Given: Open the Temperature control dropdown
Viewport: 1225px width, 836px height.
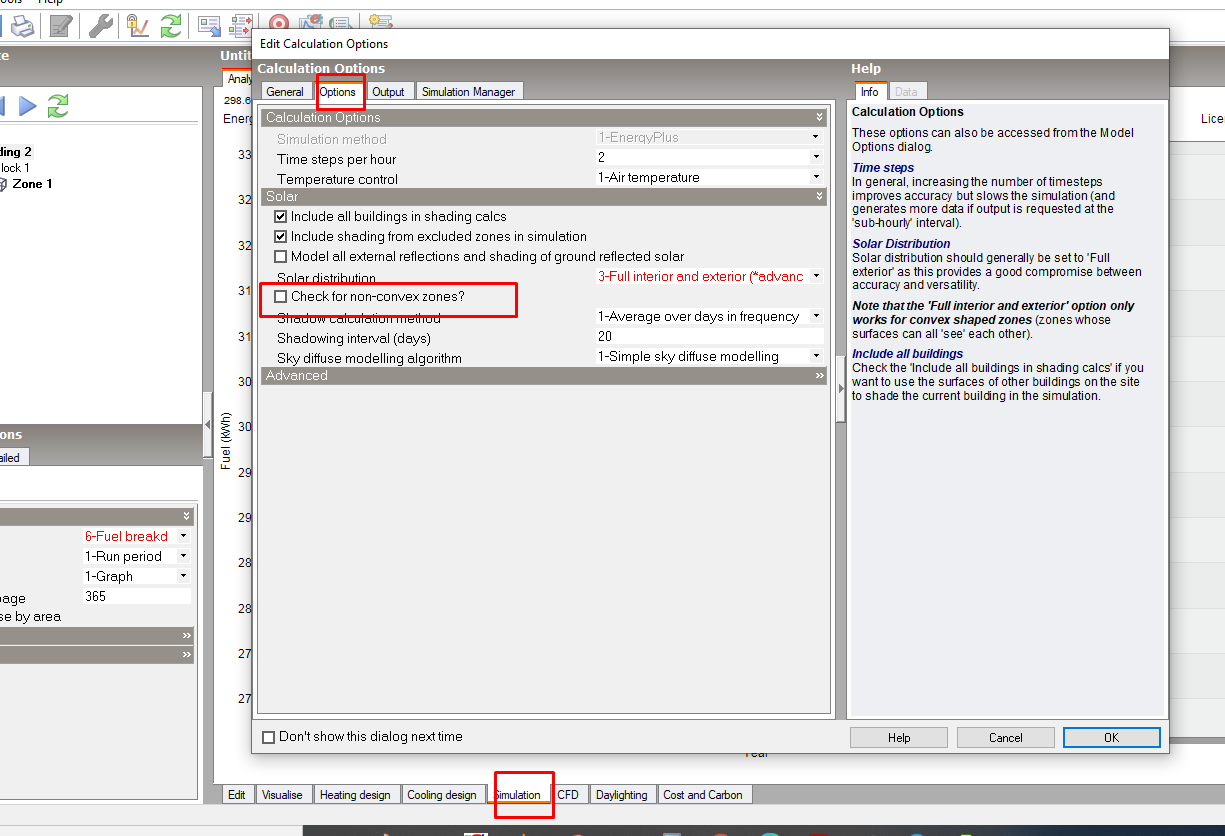Looking at the screenshot, I should point(816,177).
